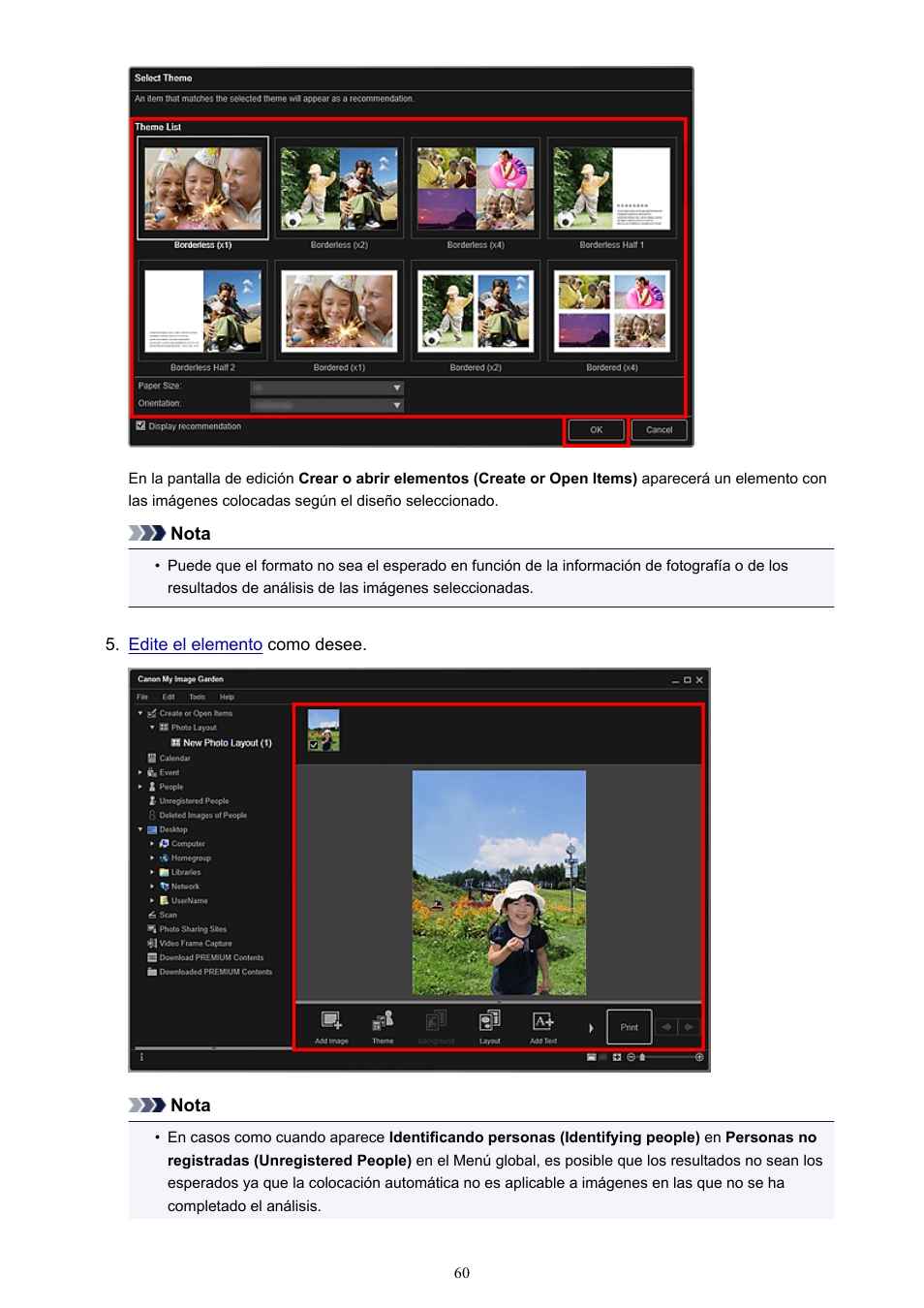Viewport: 924px width, 1308px height.
Task: Click the Add Text icon
Action: point(543,1021)
